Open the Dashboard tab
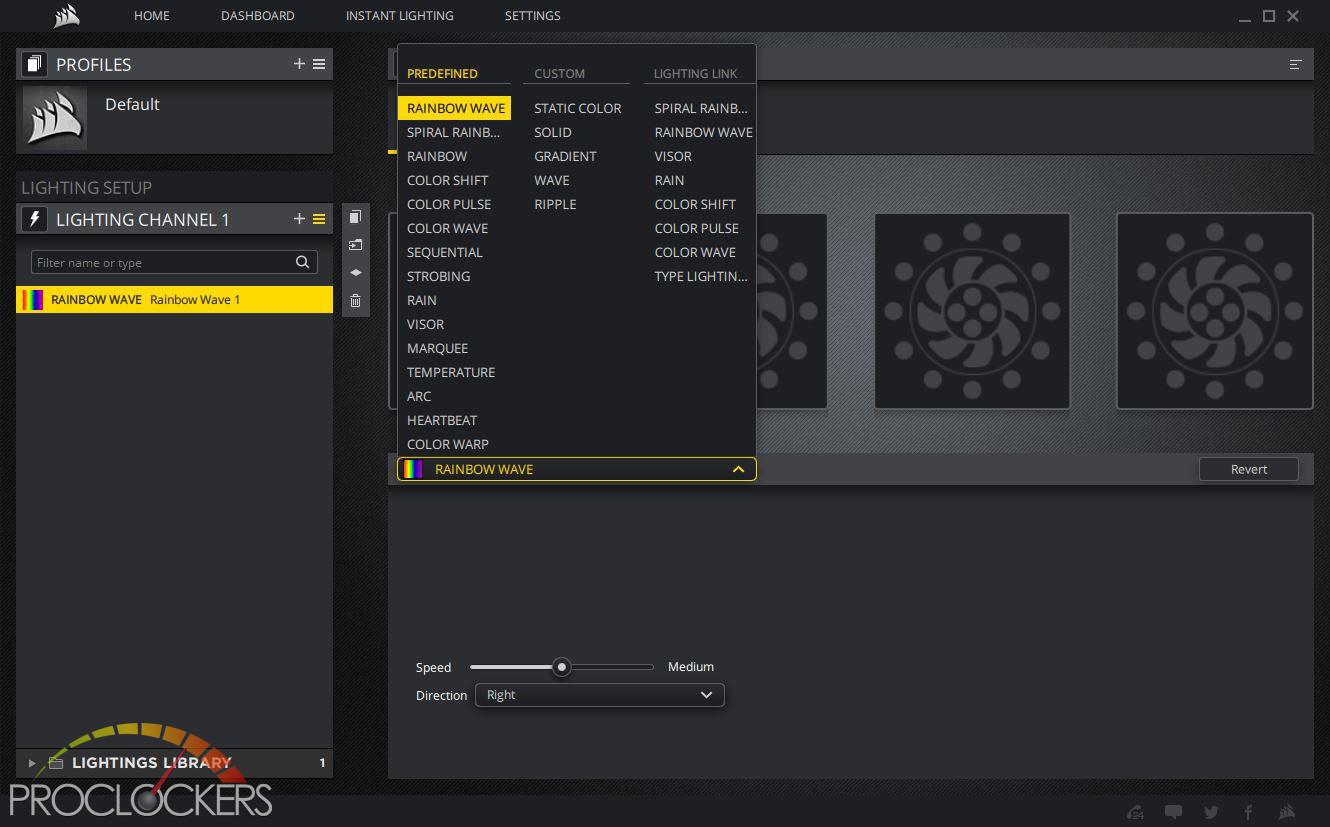 click(258, 15)
